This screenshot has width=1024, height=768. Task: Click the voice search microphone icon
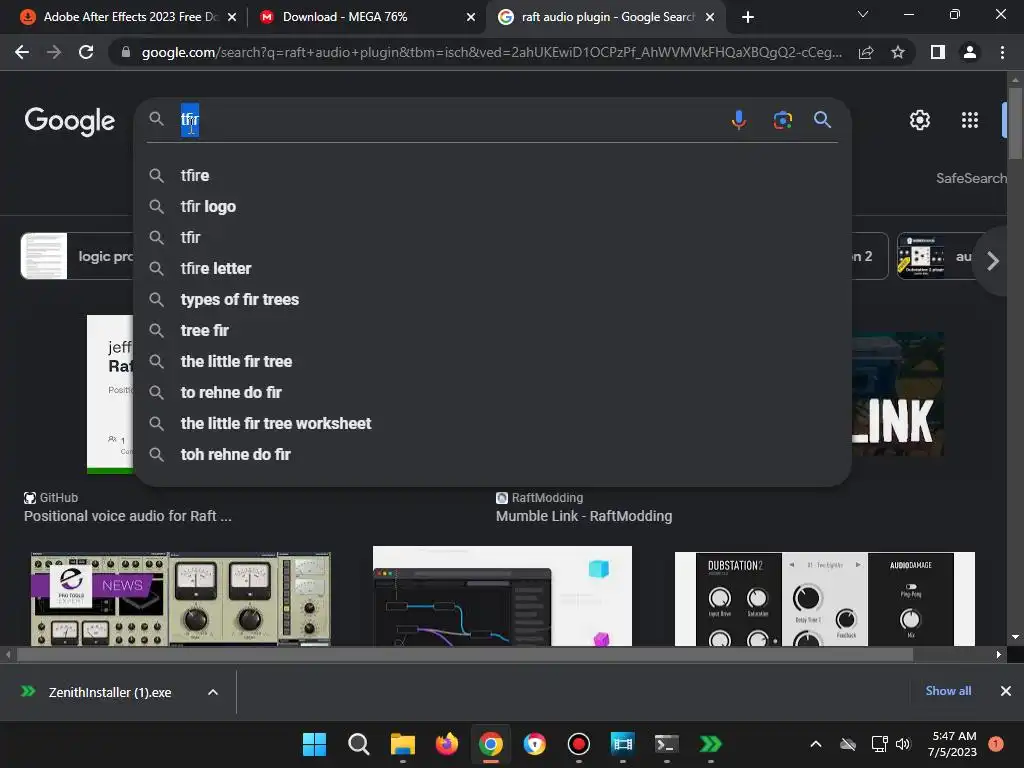[739, 120]
